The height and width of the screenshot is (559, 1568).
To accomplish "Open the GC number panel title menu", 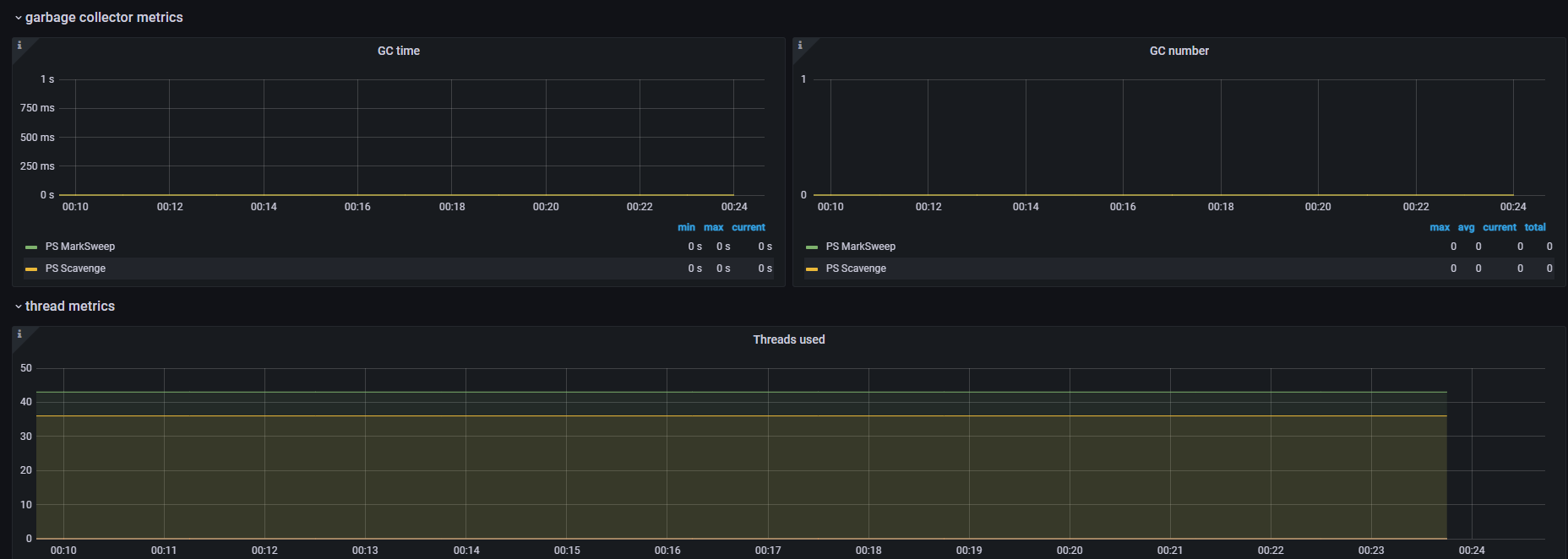I will (1179, 51).
